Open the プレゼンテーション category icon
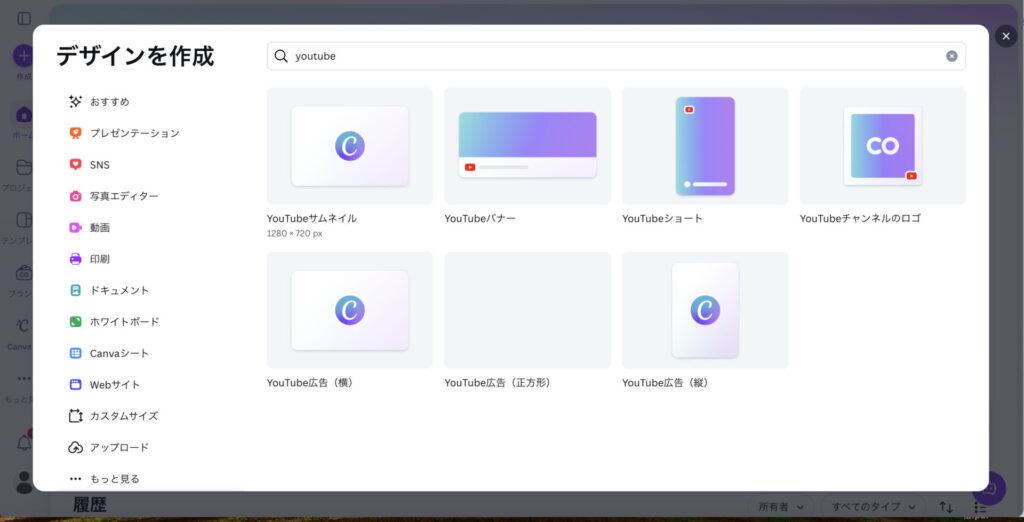The image size is (1024, 522). [x=75, y=133]
